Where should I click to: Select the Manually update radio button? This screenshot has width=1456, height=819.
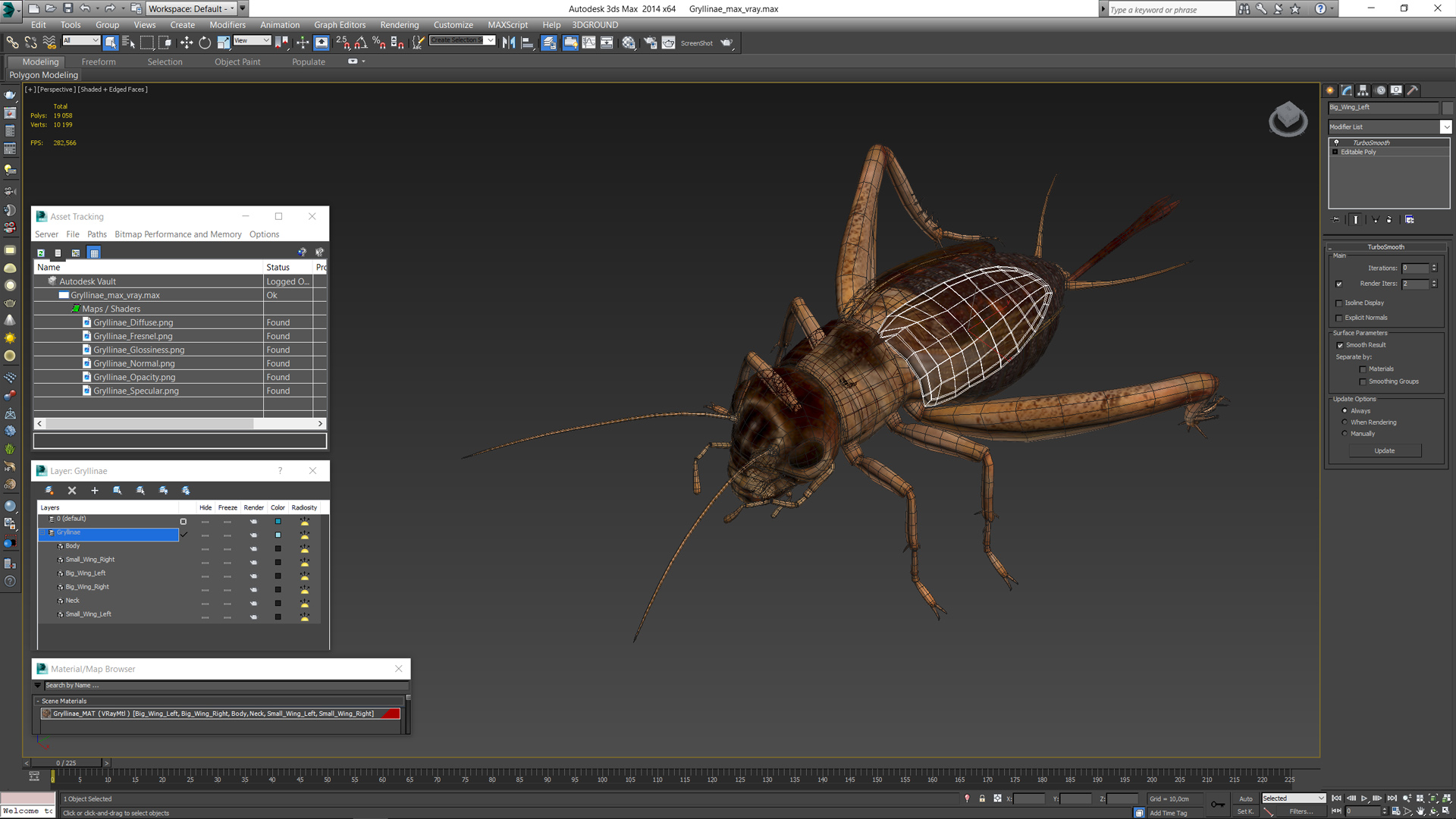click(x=1345, y=434)
